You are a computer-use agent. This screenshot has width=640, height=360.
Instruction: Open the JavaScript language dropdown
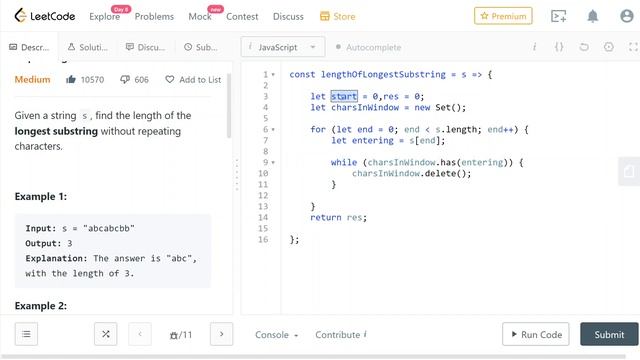pos(283,47)
